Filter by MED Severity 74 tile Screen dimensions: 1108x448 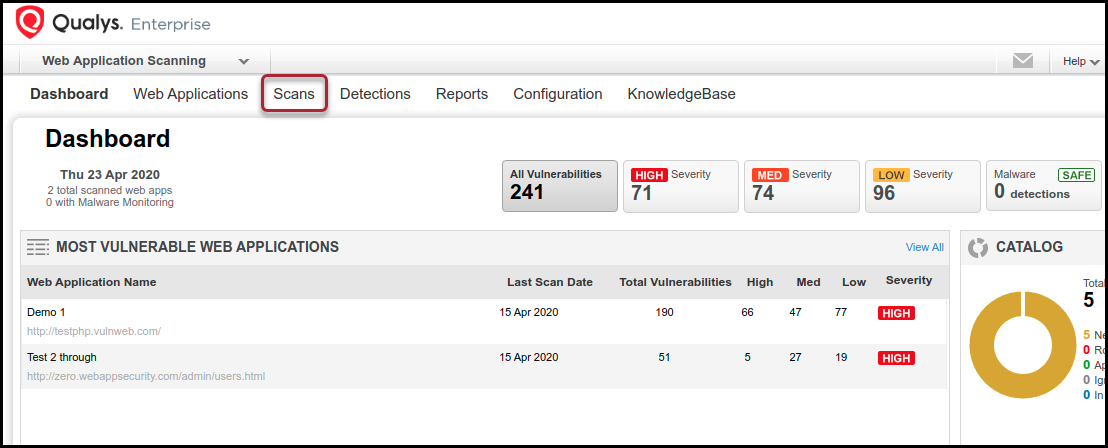coord(801,186)
